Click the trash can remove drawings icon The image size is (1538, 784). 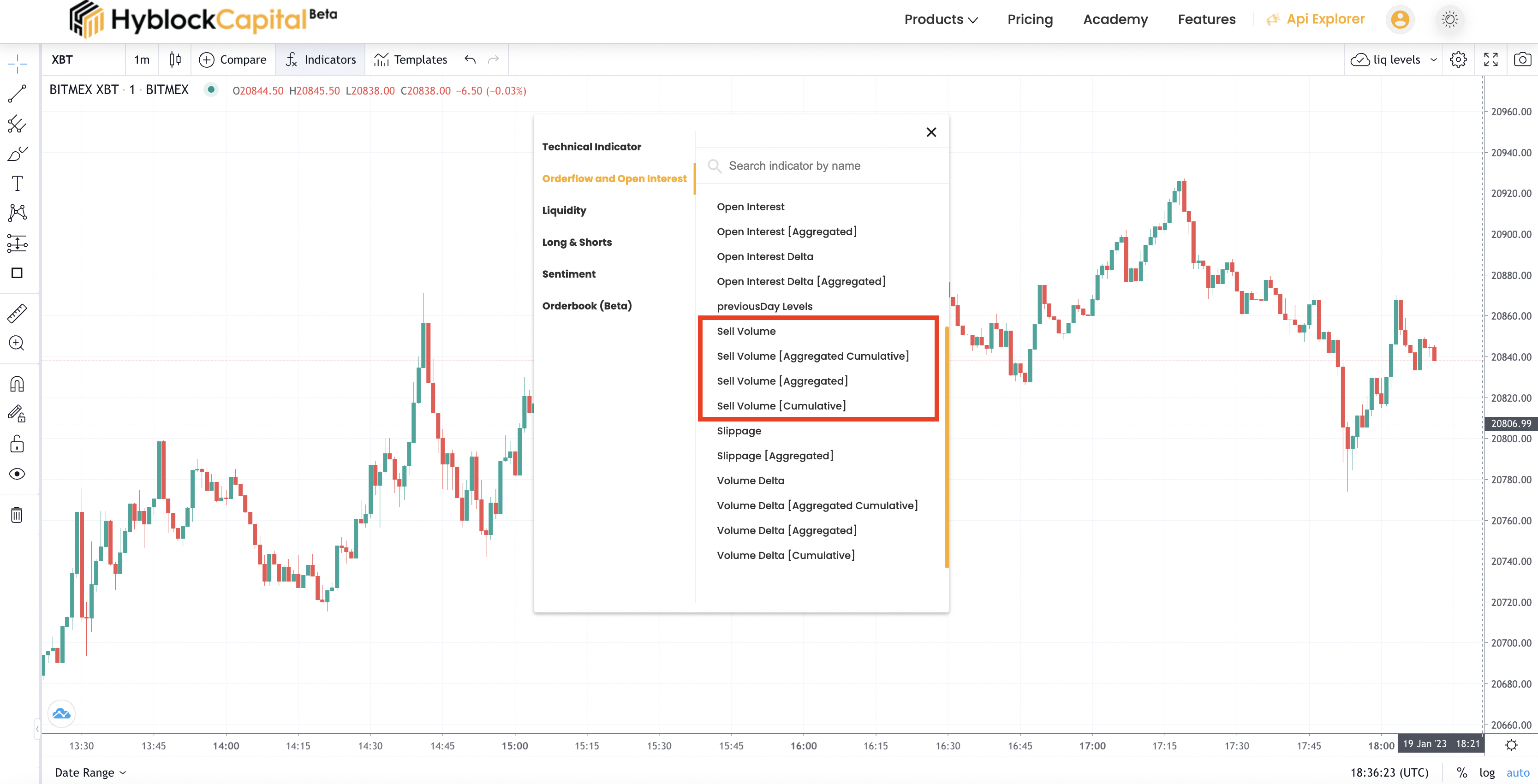(x=17, y=515)
